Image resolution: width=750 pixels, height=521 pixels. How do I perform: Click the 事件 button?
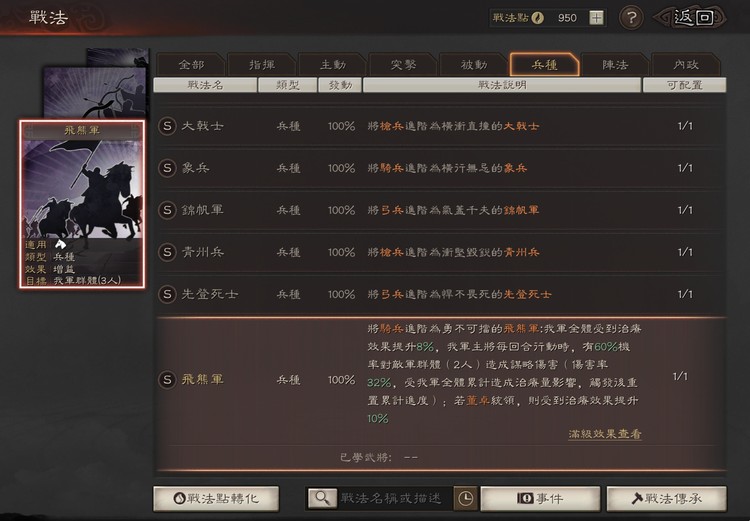540,499
